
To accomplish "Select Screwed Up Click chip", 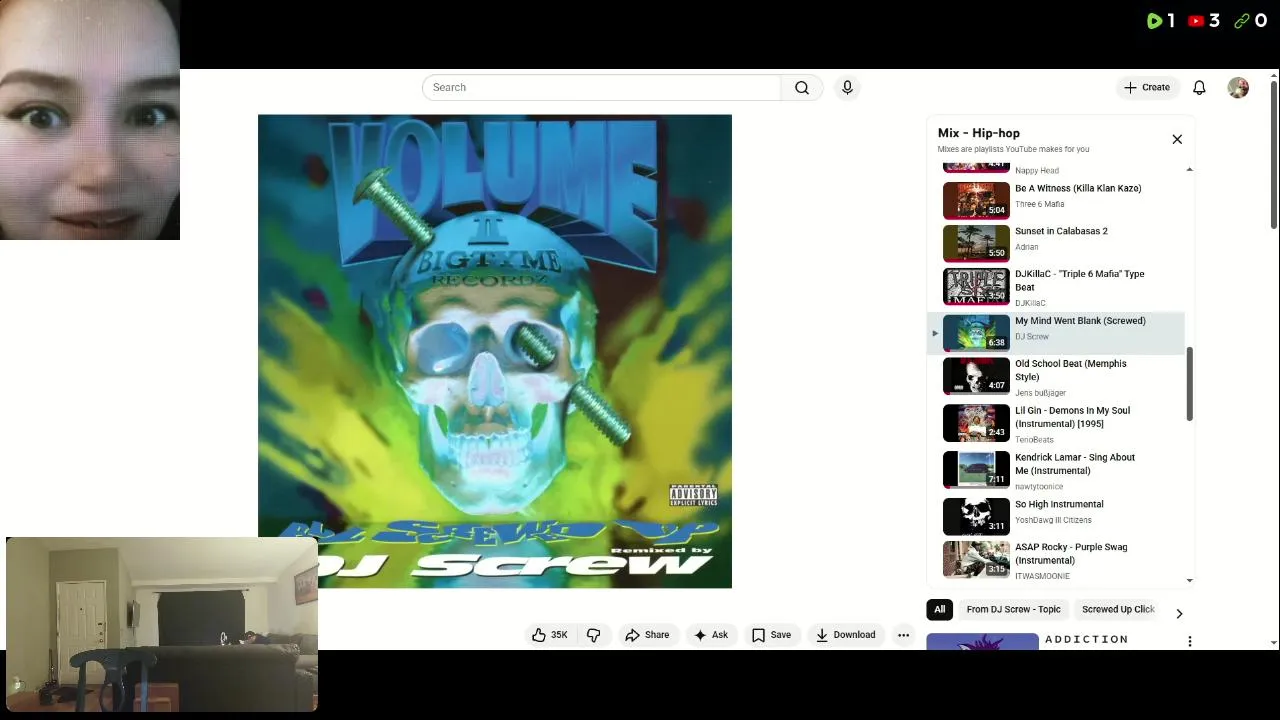I will click(1118, 609).
